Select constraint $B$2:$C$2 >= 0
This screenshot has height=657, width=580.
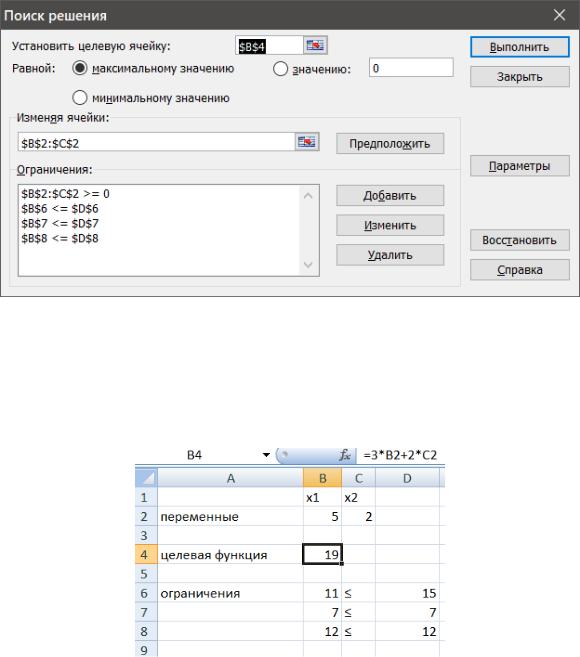(65, 194)
